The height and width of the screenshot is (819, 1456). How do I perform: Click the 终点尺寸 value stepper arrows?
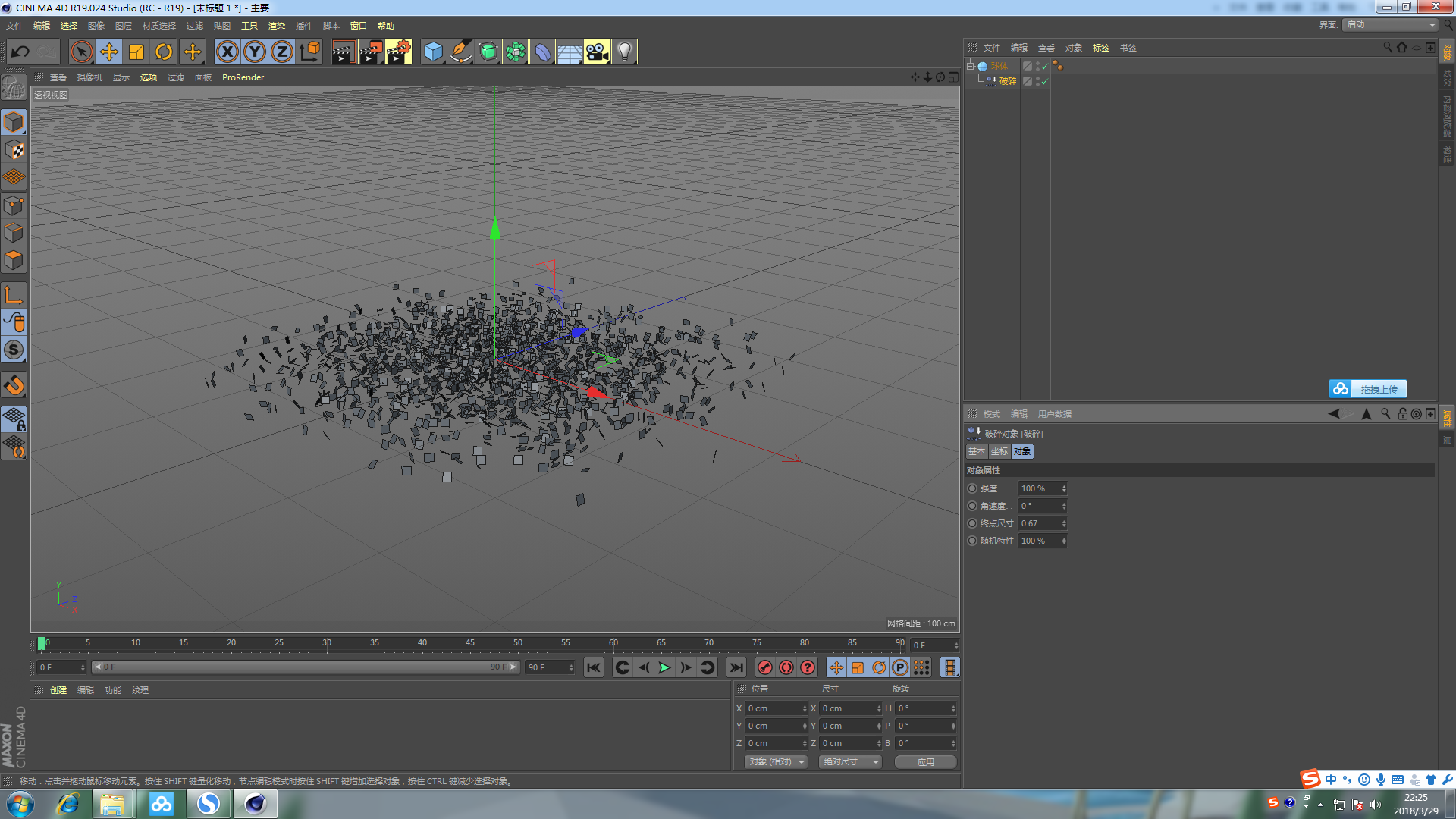(x=1064, y=523)
